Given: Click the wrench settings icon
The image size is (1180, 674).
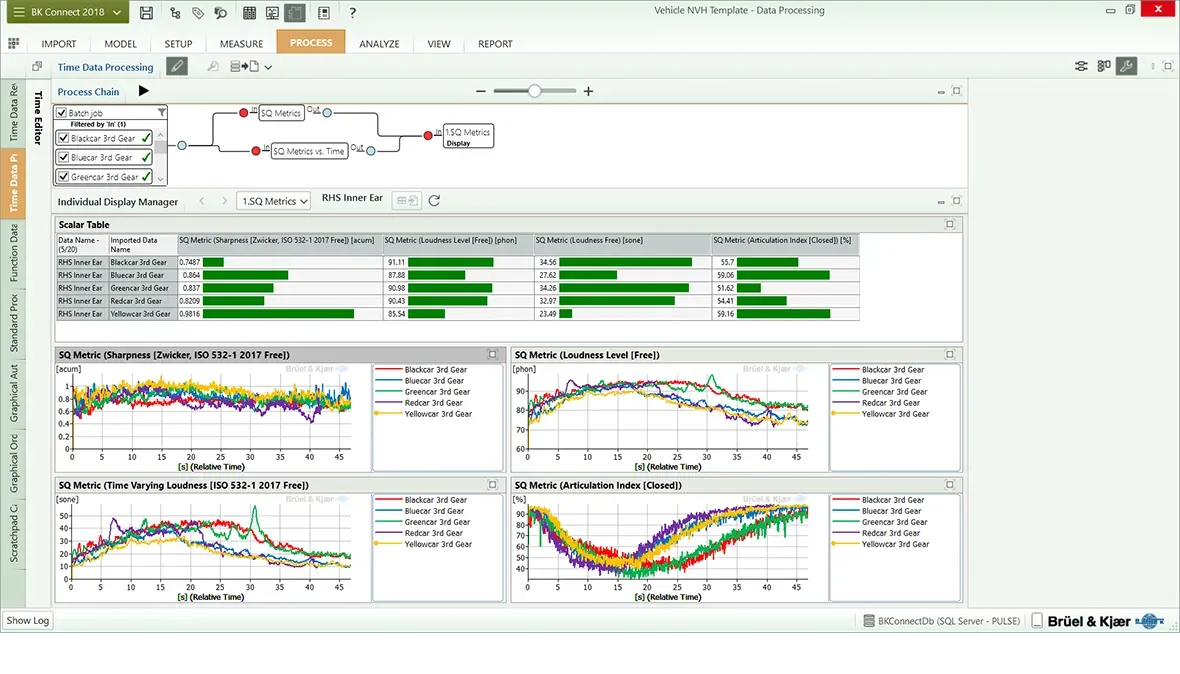Looking at the screenshot, I should [x=1126, y=67].
